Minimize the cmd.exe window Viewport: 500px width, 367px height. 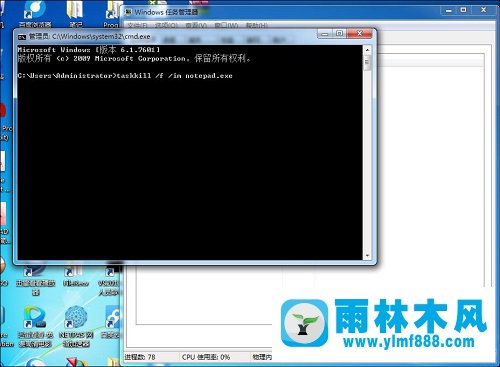tap(325, 34)
